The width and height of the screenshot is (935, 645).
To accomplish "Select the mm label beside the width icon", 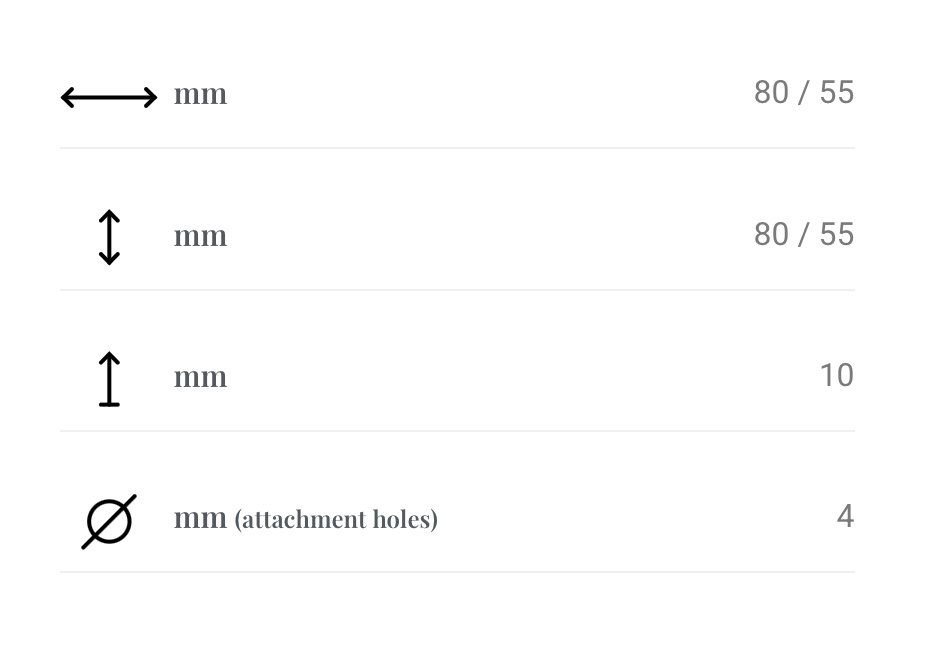I will click(200, 95).
